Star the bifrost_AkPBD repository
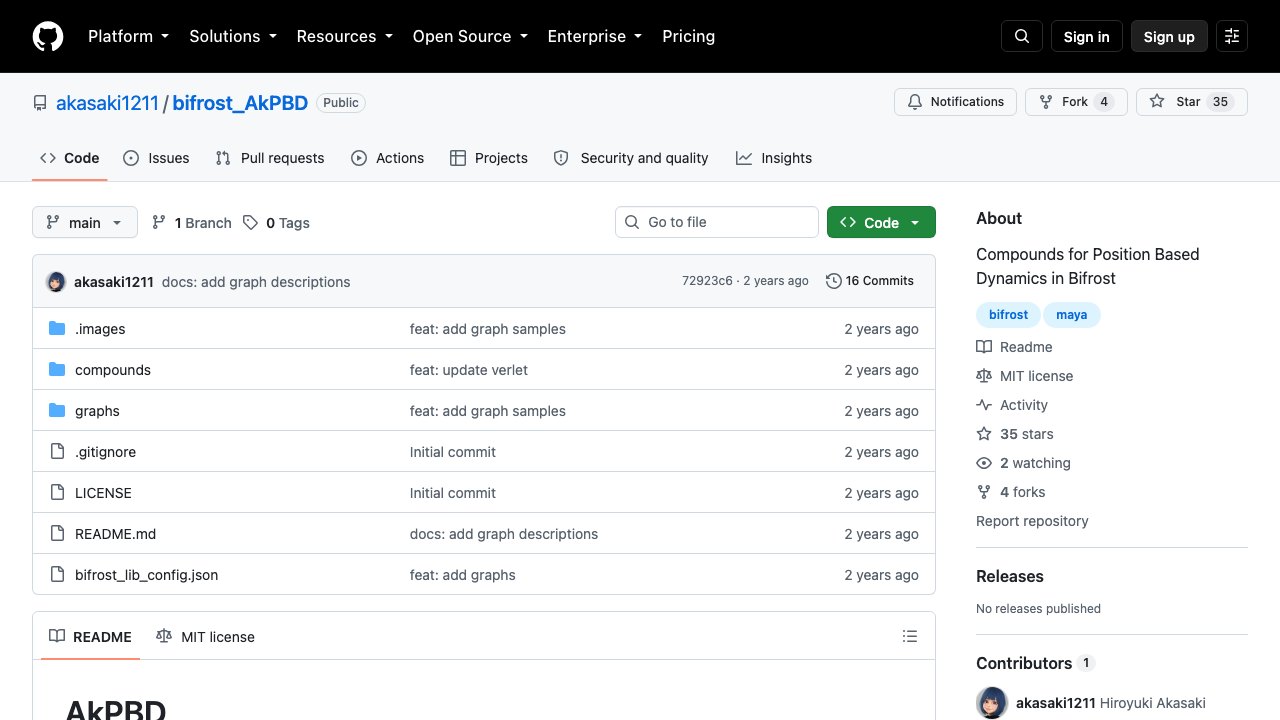Screen dimensions: 1280x720 point(1192,102)
